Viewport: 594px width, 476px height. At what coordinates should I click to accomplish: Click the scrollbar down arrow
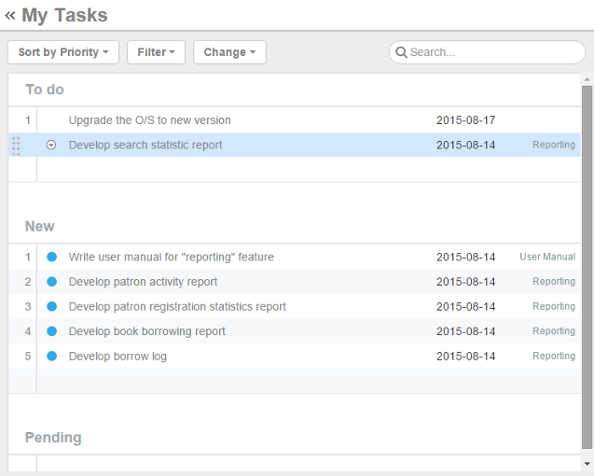[587, 464]
